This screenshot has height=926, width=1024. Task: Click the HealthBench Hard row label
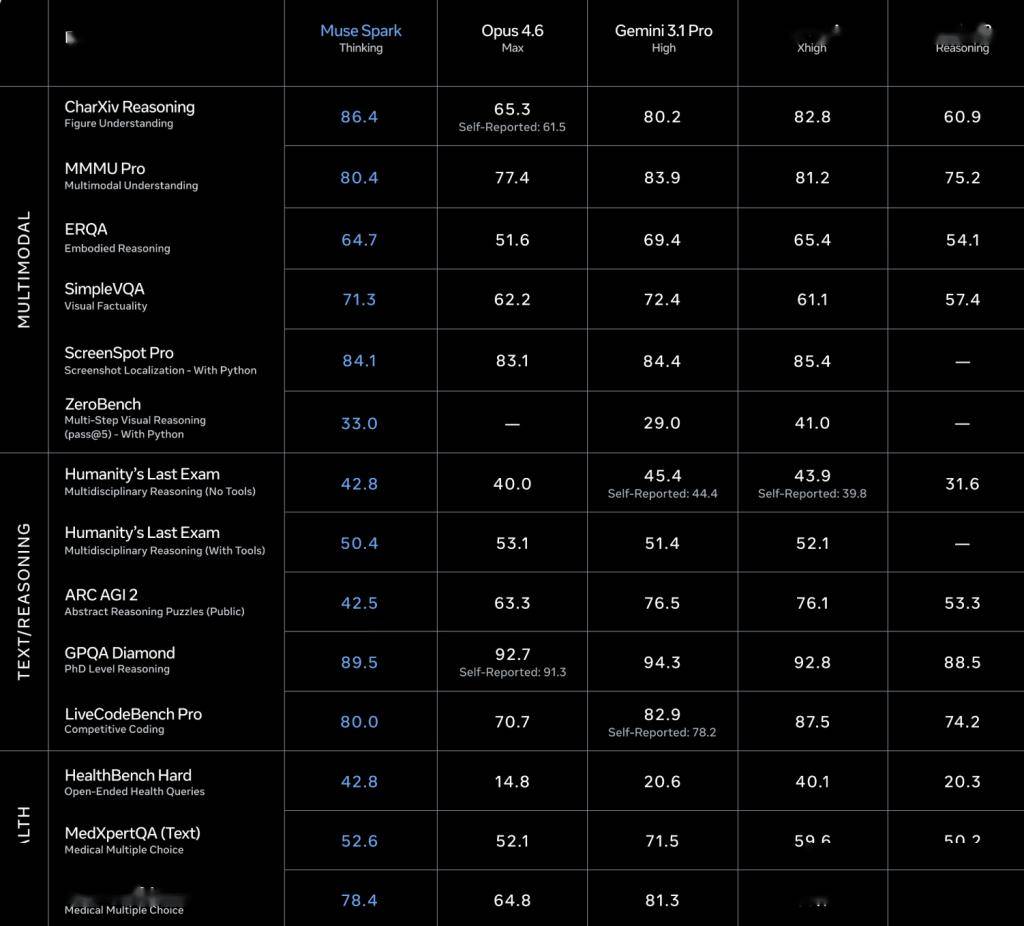tap(128, 775)
